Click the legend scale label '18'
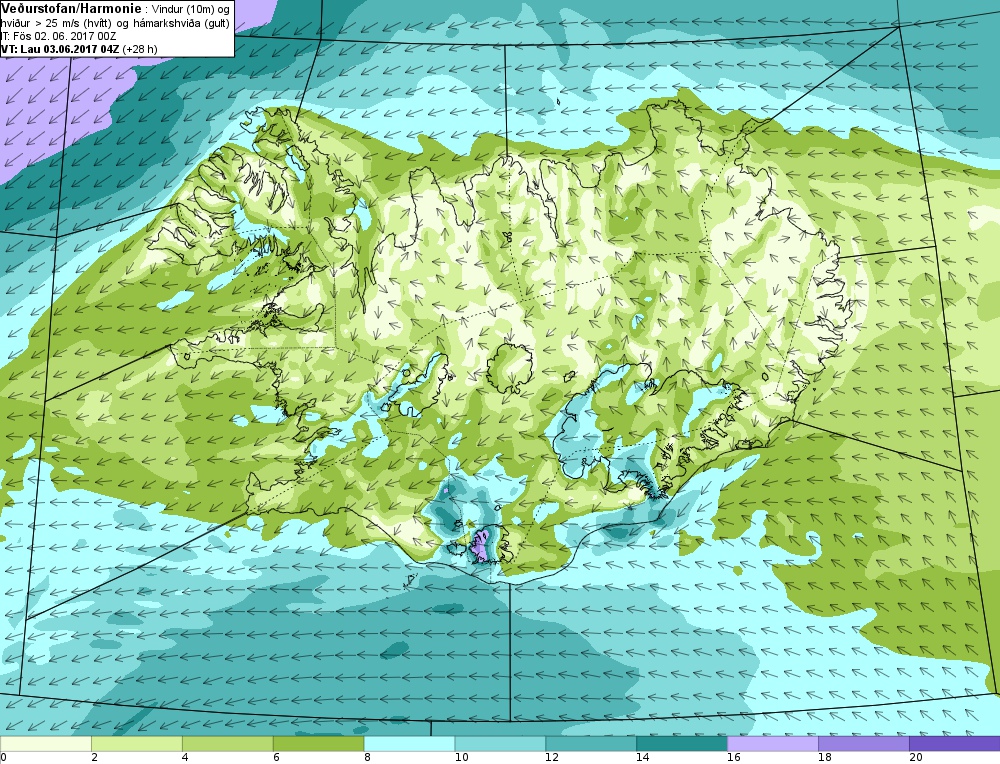The width and height of the screenshot is (1000, 764). click(824, 758)
